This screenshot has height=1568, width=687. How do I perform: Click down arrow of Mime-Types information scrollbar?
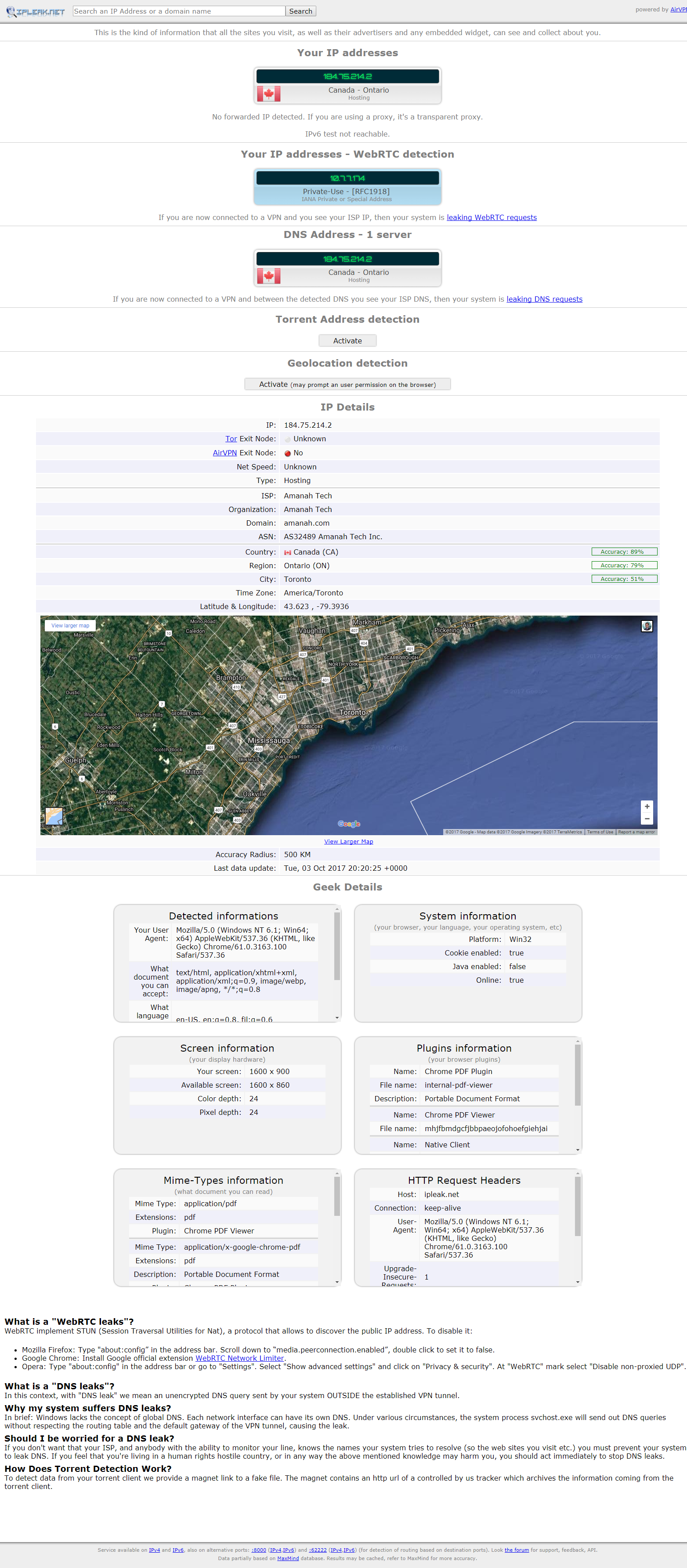(x=337, y=1282)
